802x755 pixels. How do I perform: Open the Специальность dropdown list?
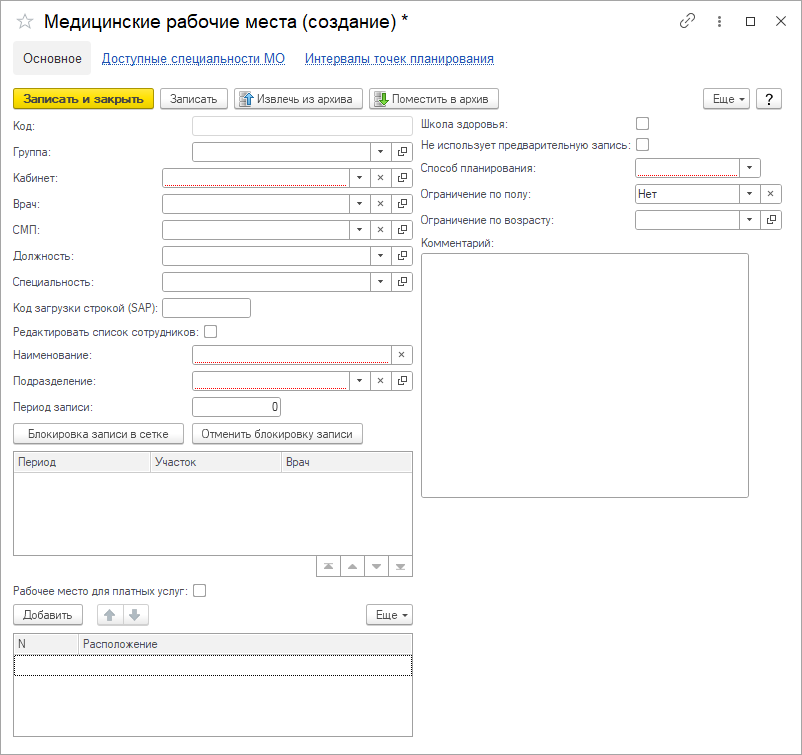point(380,282)
